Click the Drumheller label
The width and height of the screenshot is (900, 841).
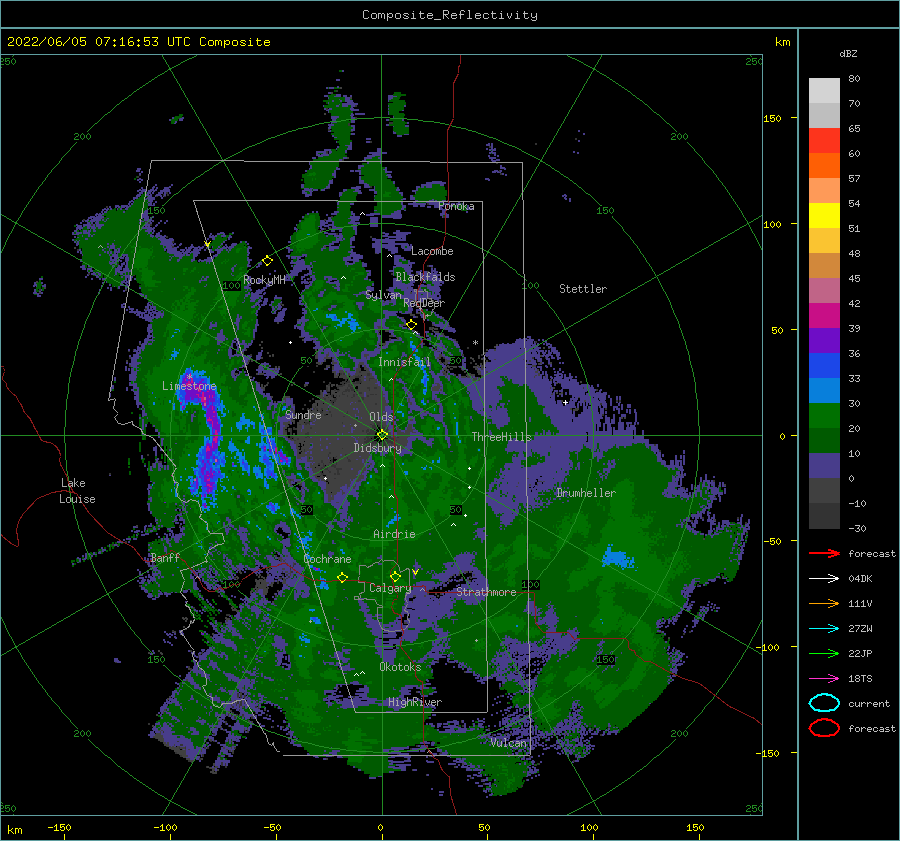(586, 493)
